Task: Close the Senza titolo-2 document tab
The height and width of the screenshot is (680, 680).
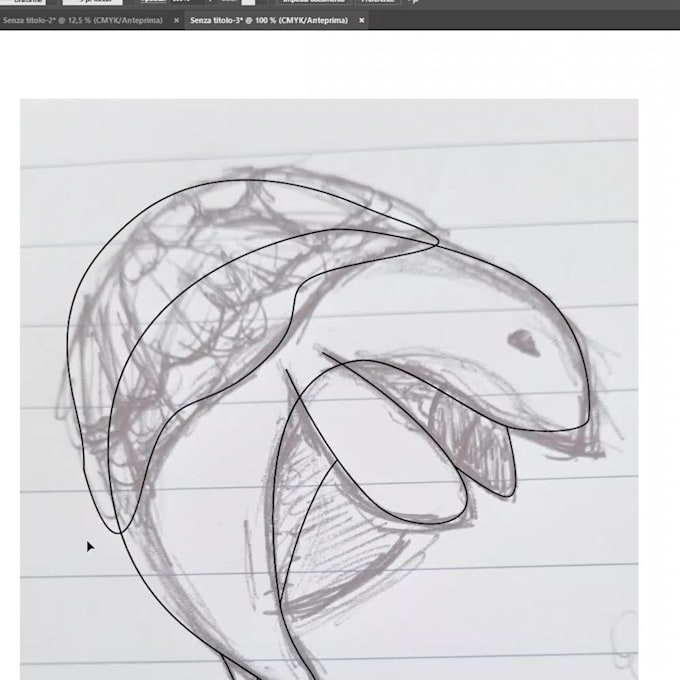Action: click(x=176, y=20)
